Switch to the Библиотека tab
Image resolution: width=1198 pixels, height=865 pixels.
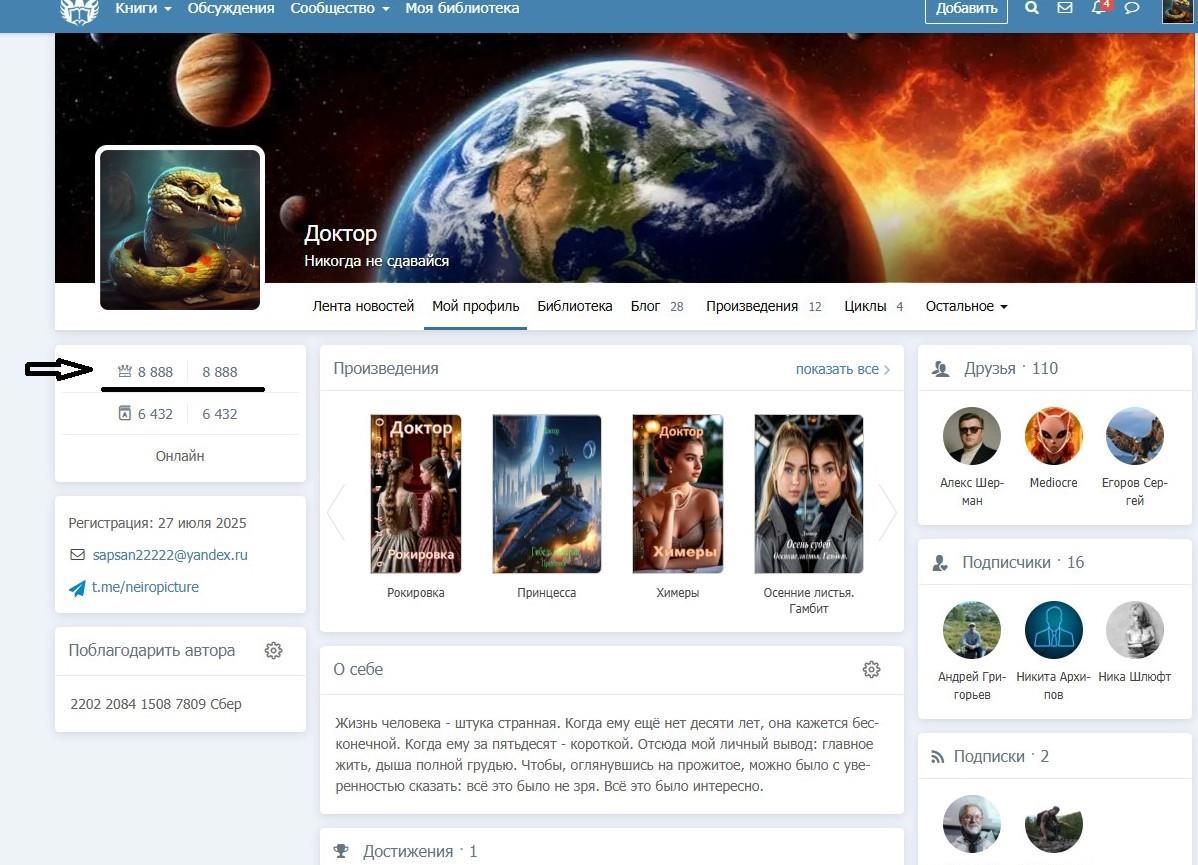tap(575, 306)
